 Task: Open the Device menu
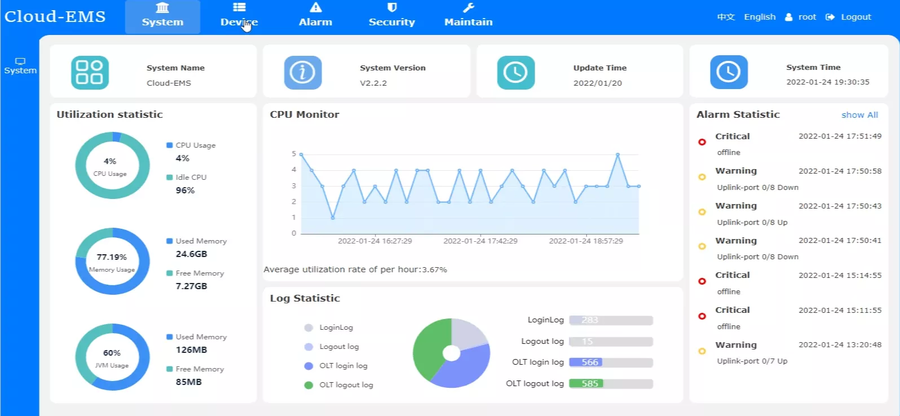tap(239, 16)
